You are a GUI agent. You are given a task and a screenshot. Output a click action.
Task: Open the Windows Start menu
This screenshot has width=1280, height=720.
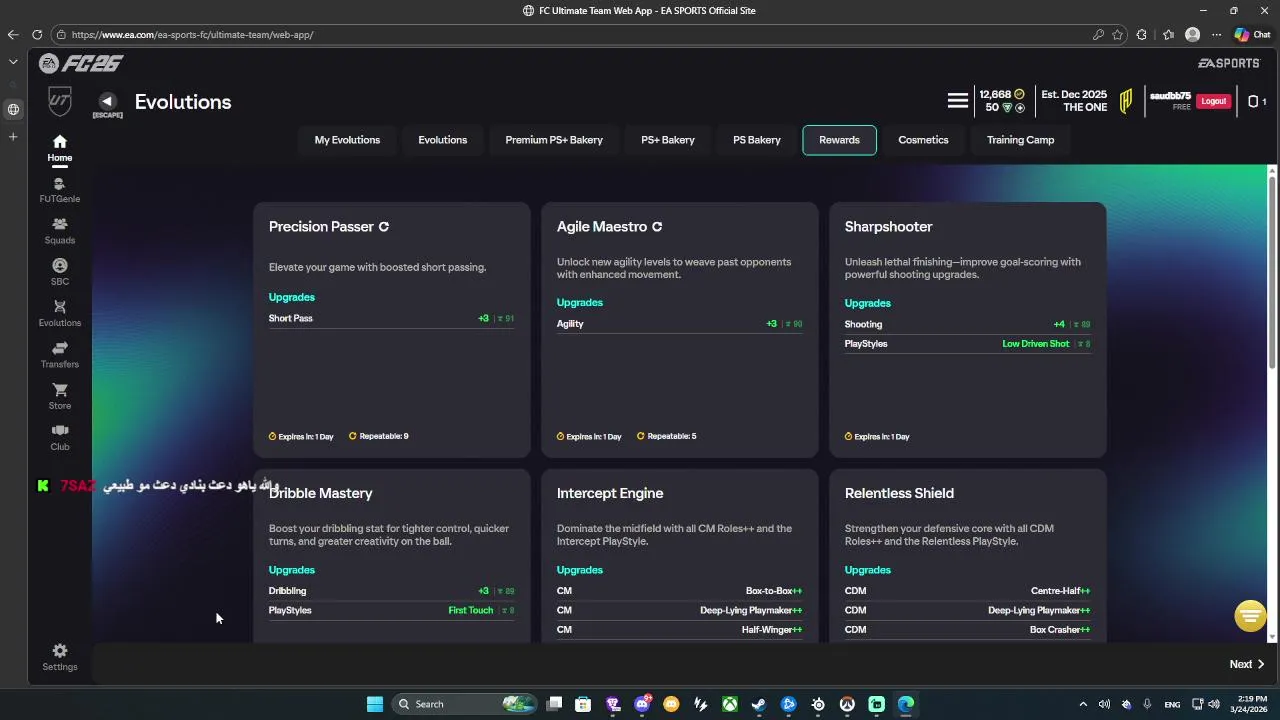(375, 704)
